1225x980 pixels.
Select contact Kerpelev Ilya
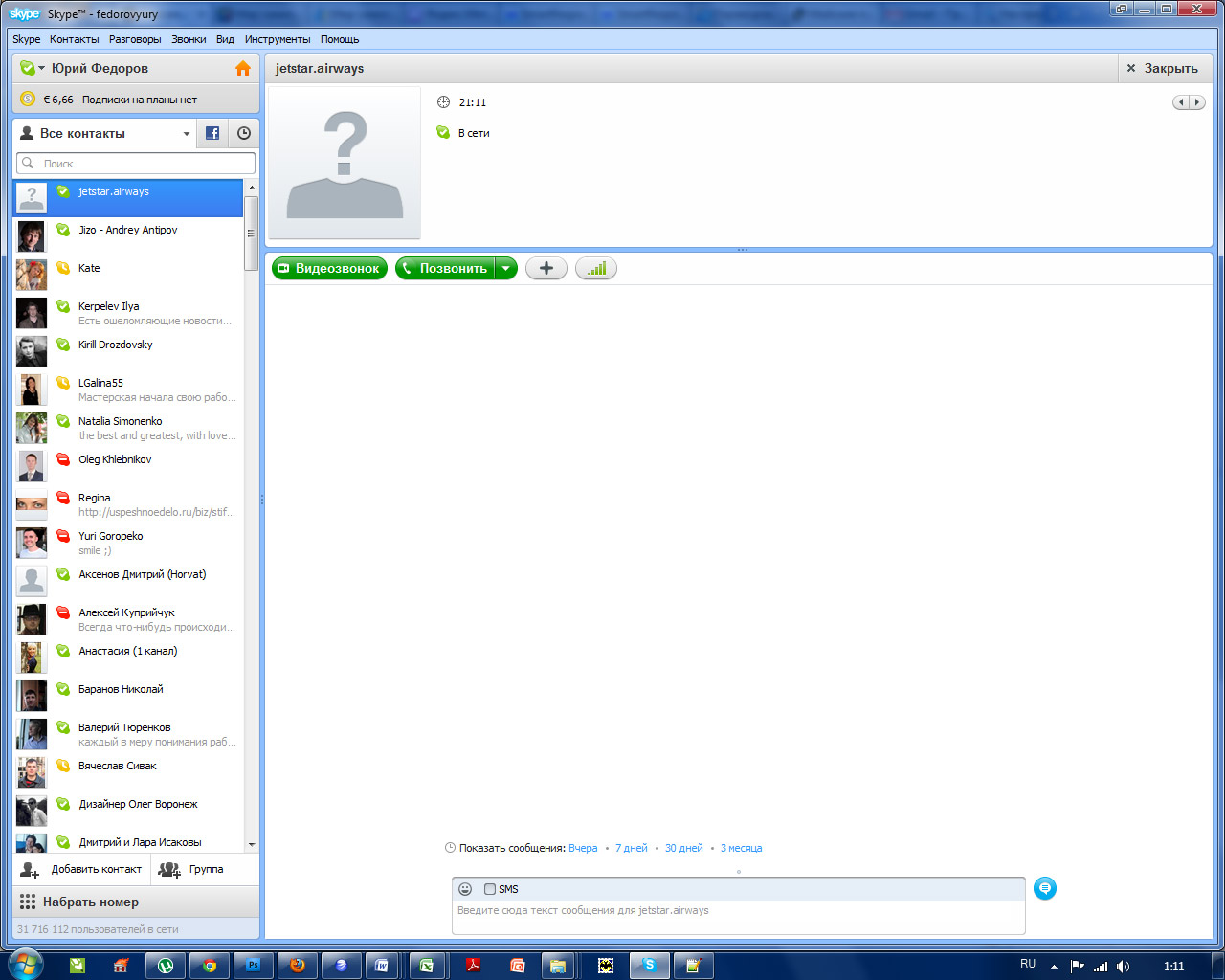(x=129, y=313)
